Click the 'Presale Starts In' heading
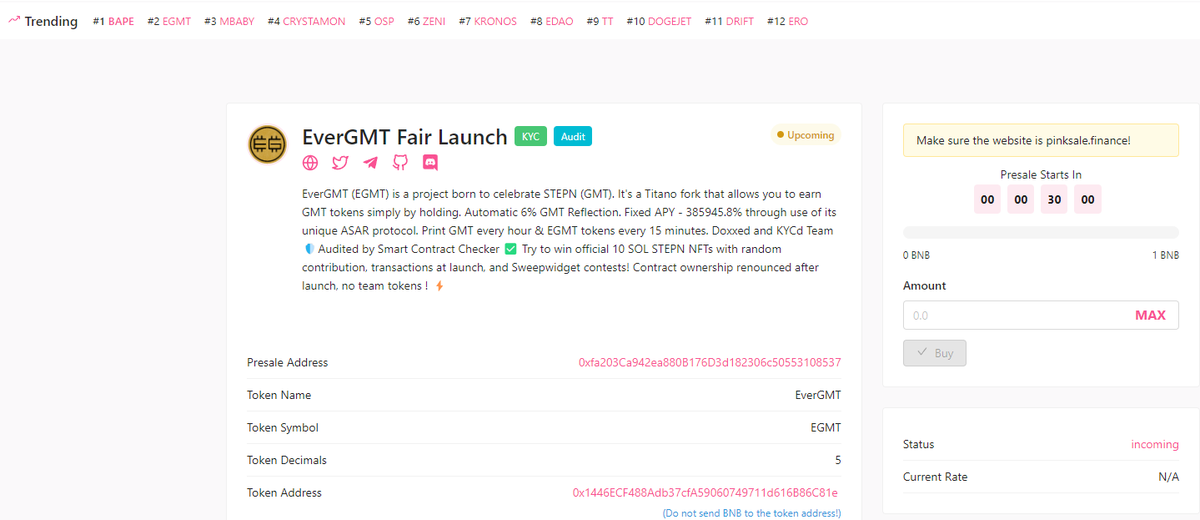1200x520 pixels. pyautogui.click(x=1040, y=174)
